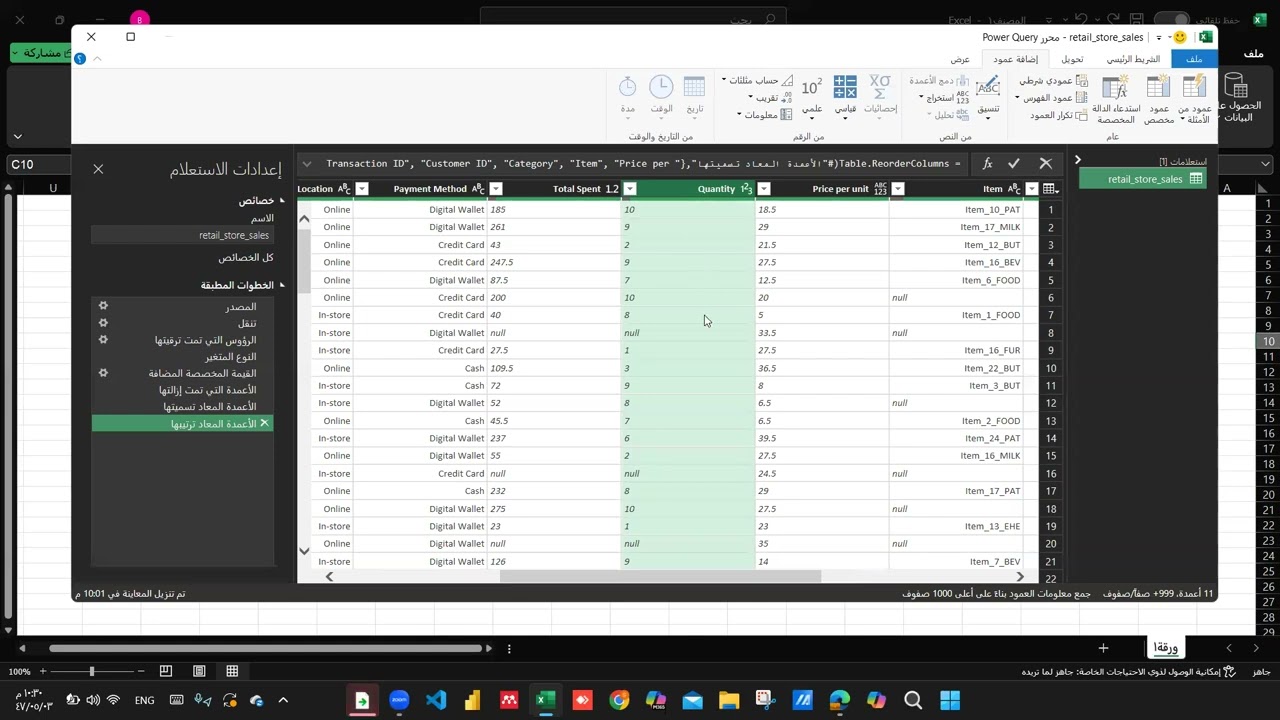1280x720 pixels.
Task: Click the Column From Examples icon
Action: [x=1194, y=88]
